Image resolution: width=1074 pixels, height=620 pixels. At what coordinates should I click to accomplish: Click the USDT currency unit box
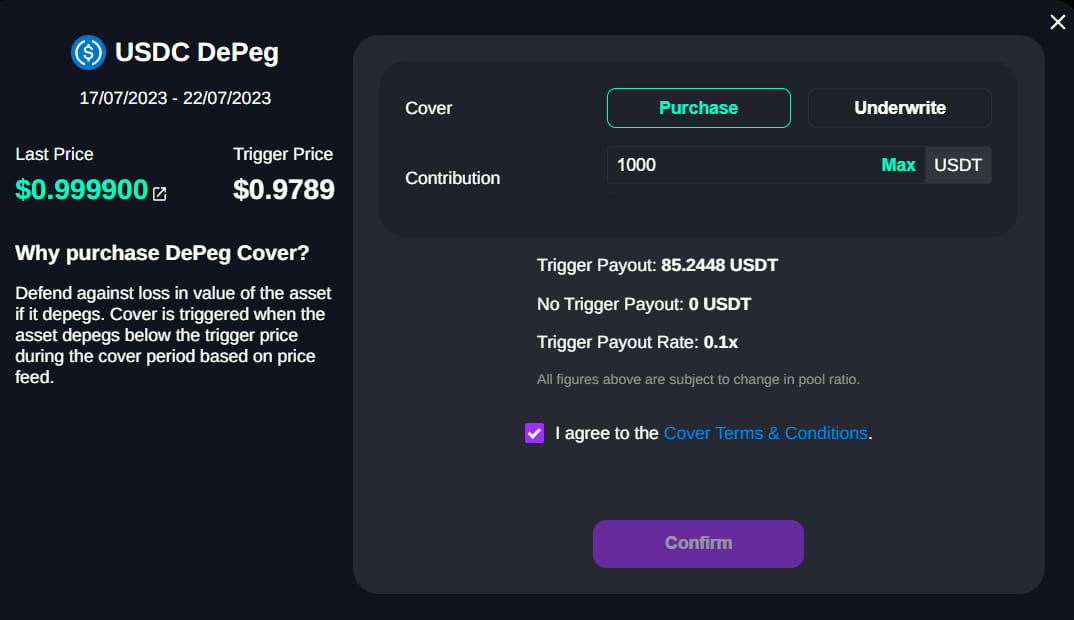[x=958, y=165]
